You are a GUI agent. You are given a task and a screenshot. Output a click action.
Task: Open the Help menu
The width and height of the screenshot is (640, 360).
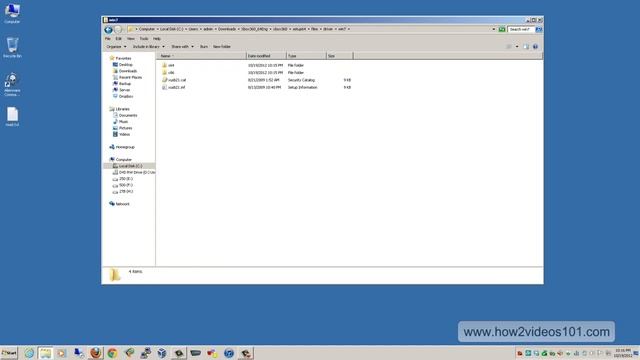[x=157, y=39]
